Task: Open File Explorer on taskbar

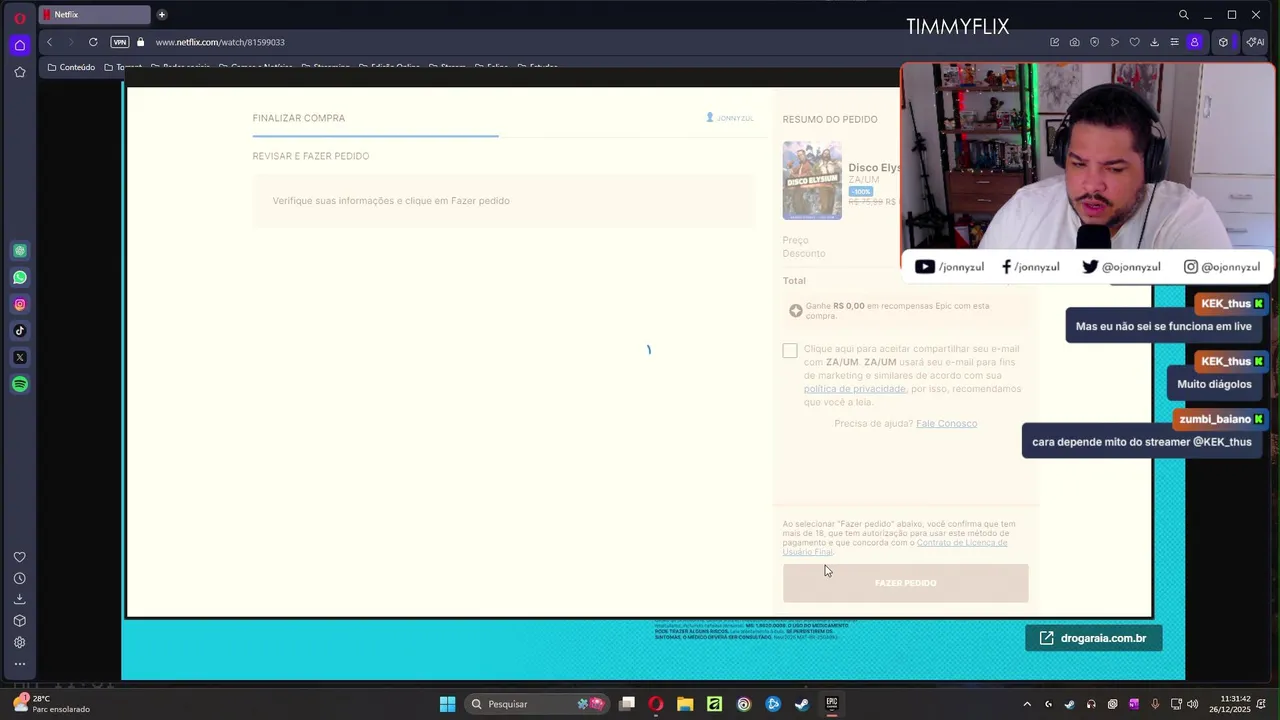Action: point(685,704)
